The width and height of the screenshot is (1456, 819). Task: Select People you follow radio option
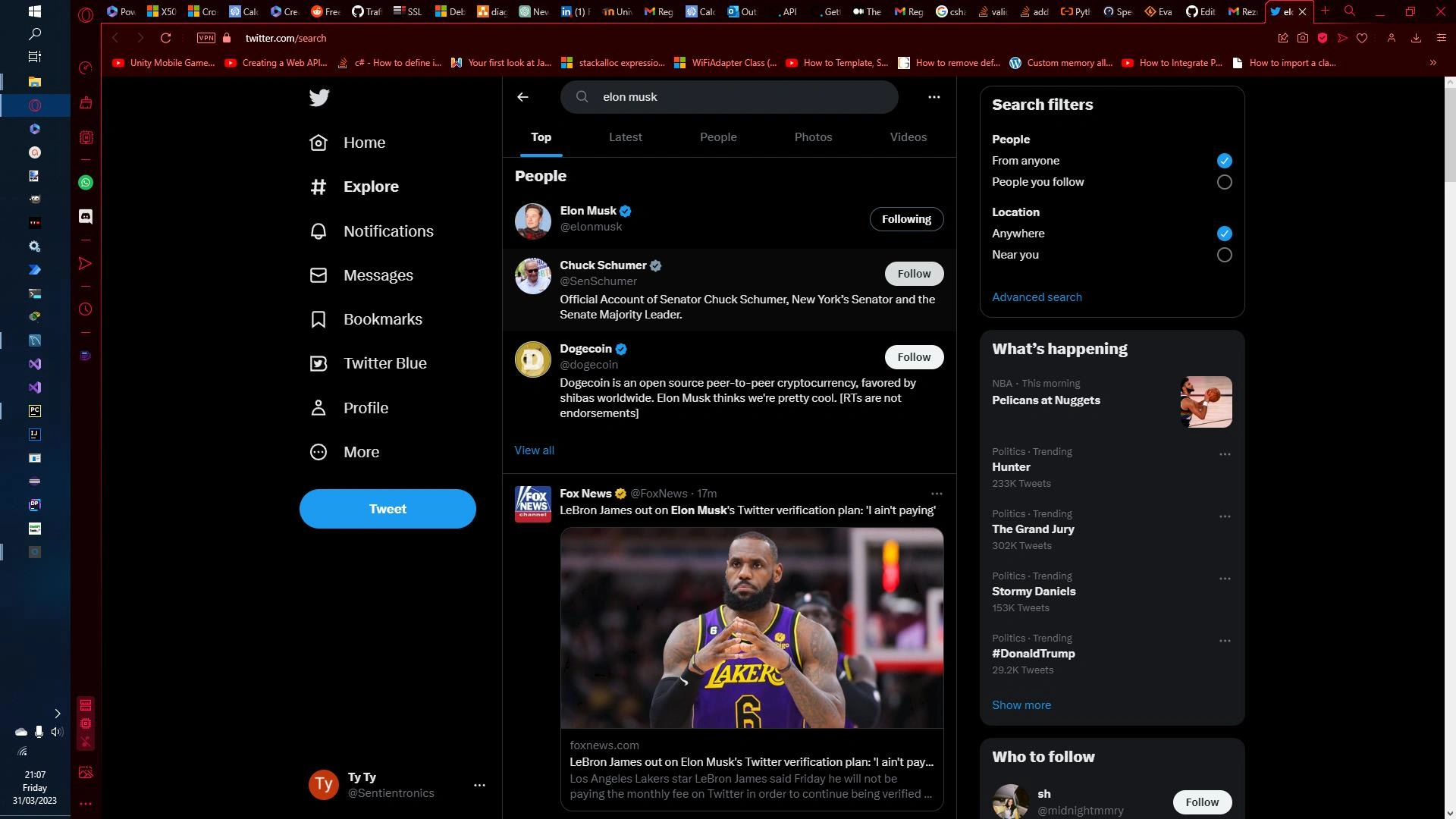pos(1224,182)
